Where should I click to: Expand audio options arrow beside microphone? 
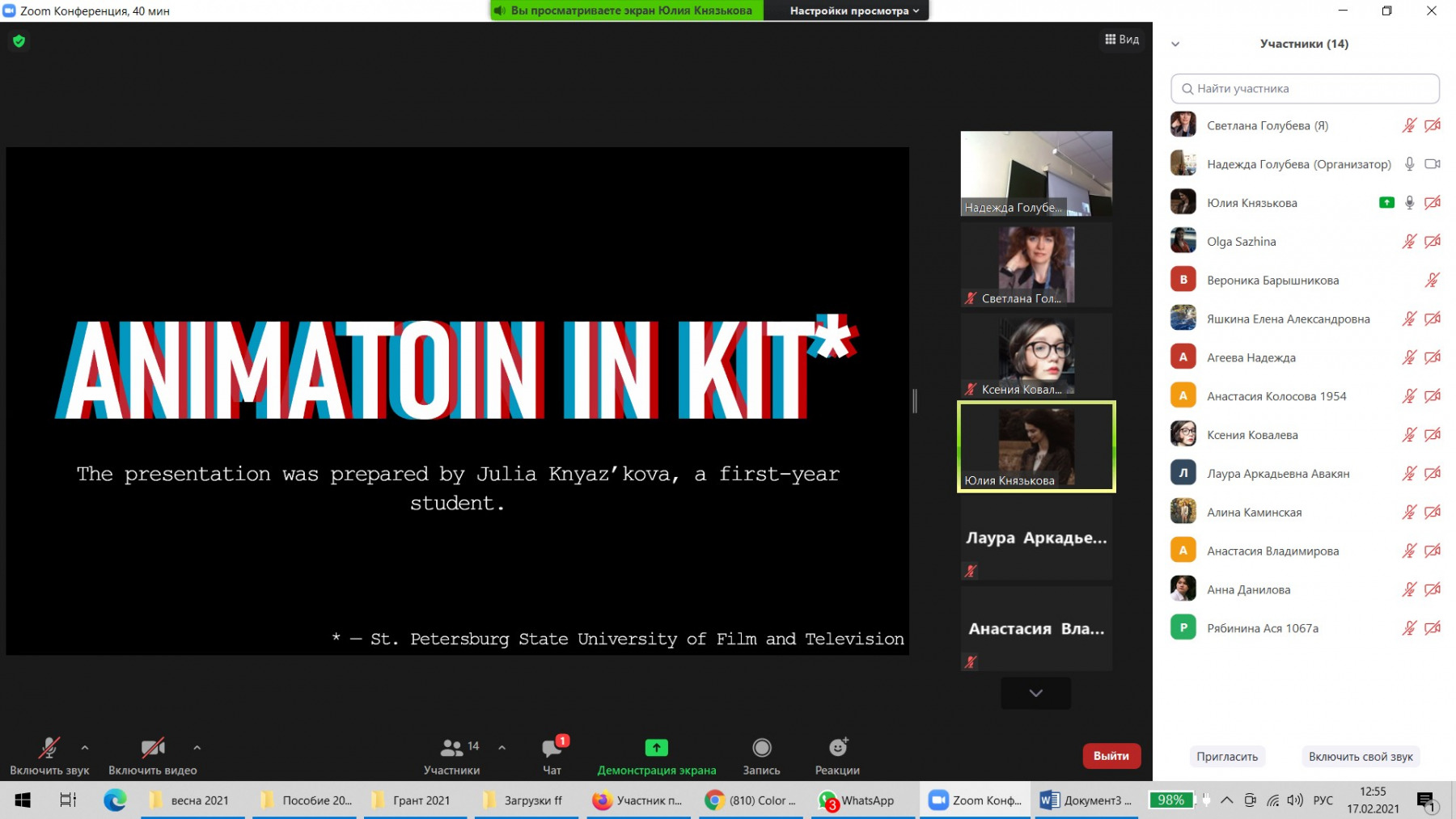coord(85,748)
